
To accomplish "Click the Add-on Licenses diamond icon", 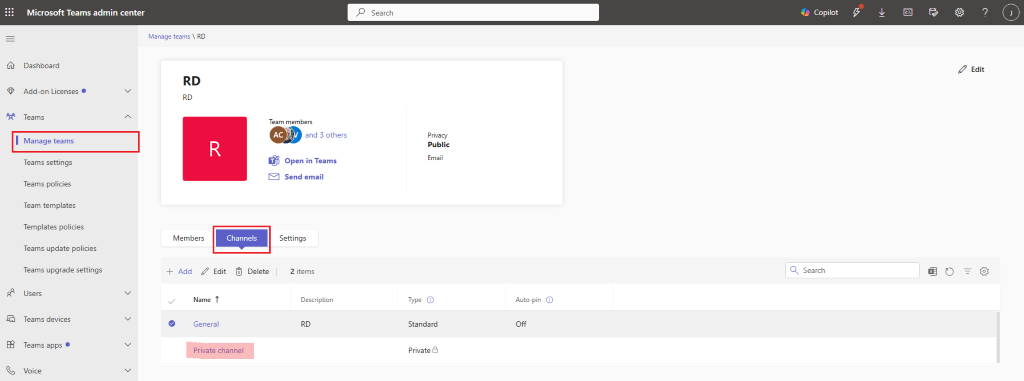I will click(10, 91).
